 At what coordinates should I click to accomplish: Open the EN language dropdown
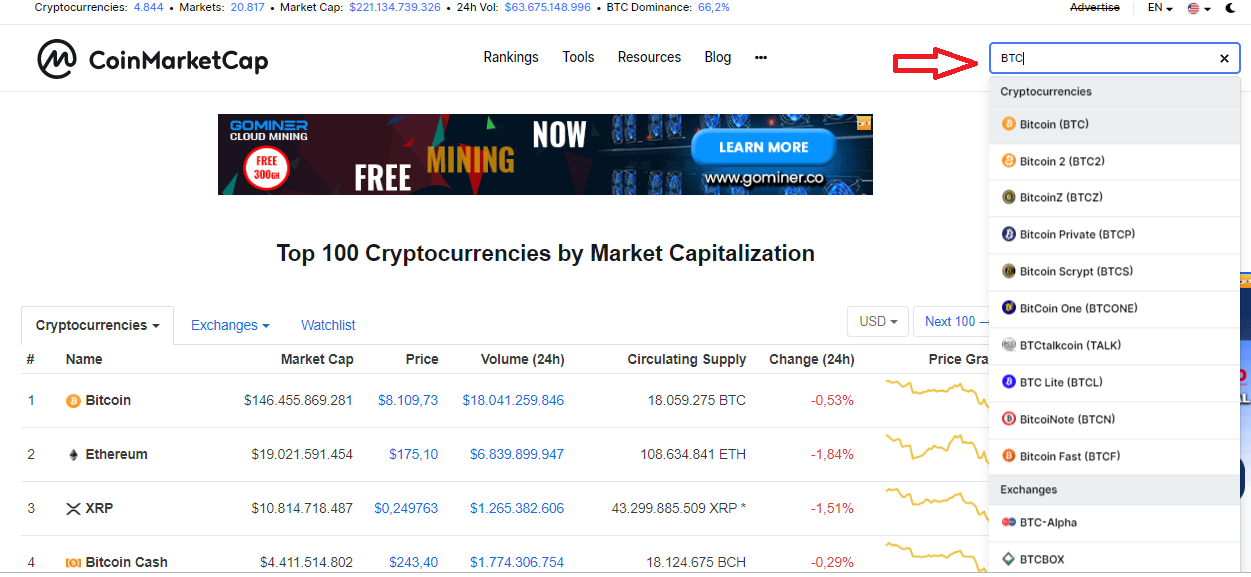[1160, 8]
